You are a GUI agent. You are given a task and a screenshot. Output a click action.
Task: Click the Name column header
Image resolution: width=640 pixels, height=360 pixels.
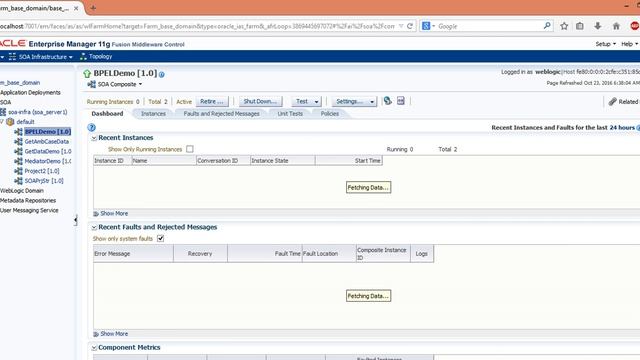164,160
